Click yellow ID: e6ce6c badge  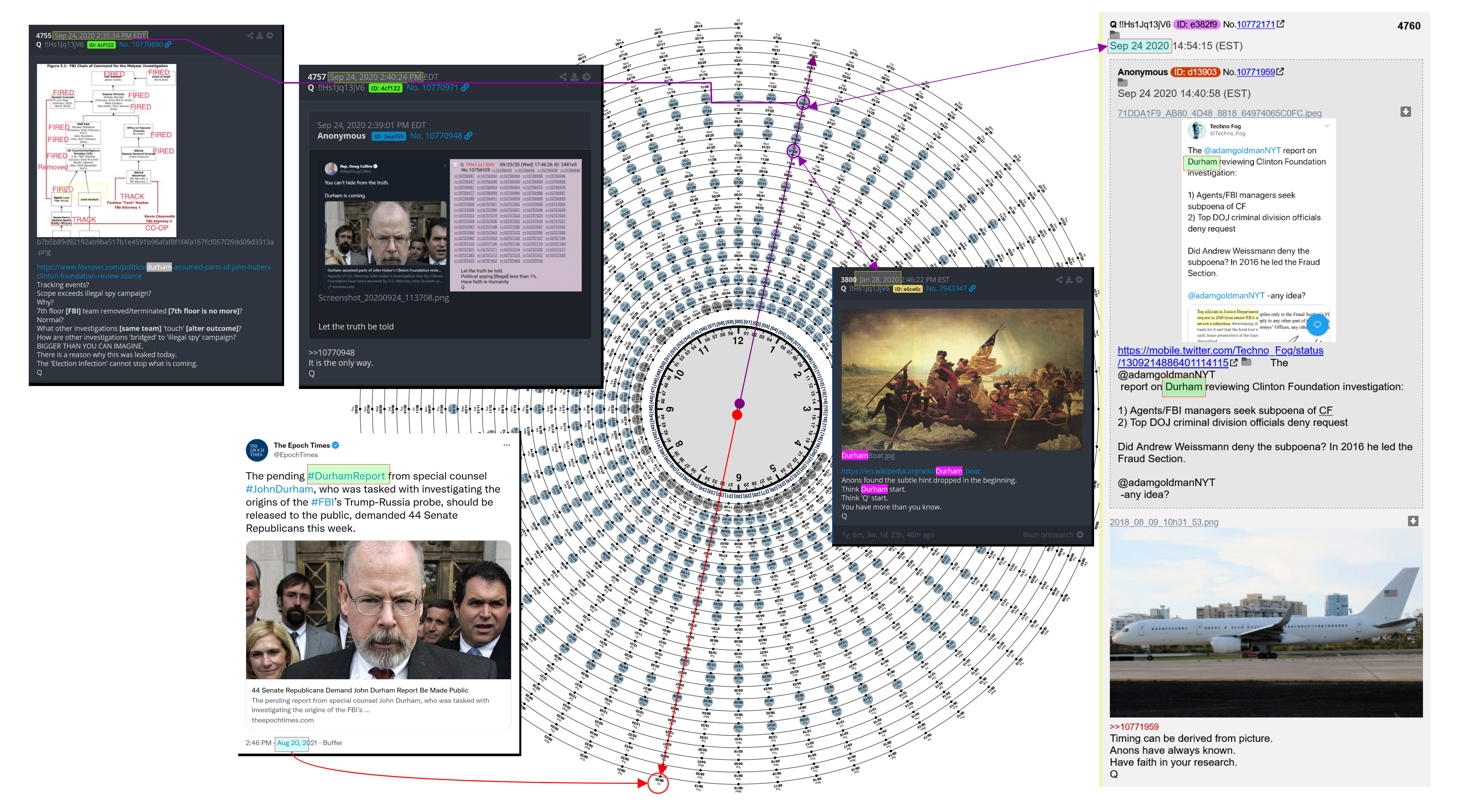pos(908,289)
